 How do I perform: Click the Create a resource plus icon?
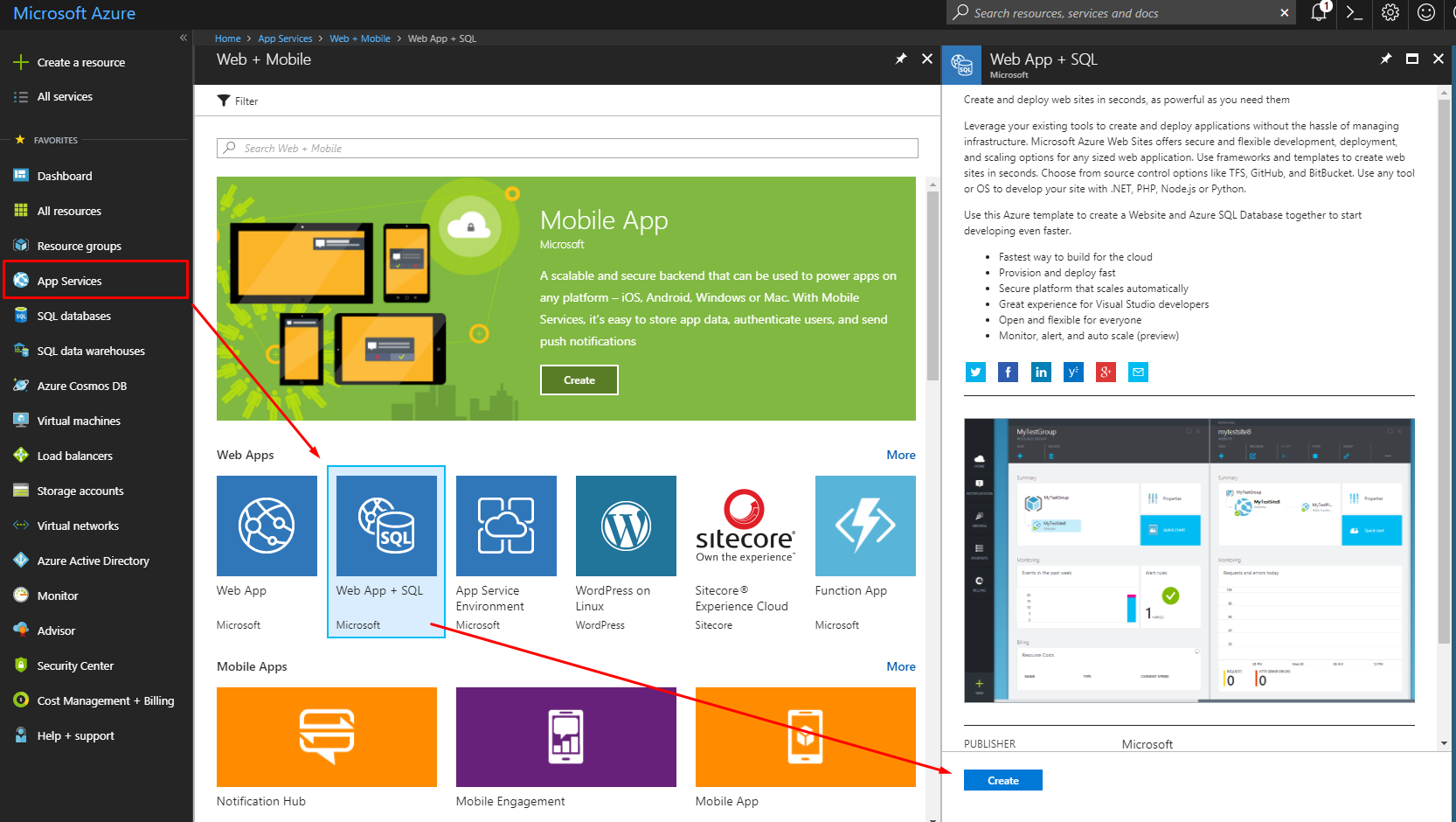pyautogui.click(x=21, y=62)
